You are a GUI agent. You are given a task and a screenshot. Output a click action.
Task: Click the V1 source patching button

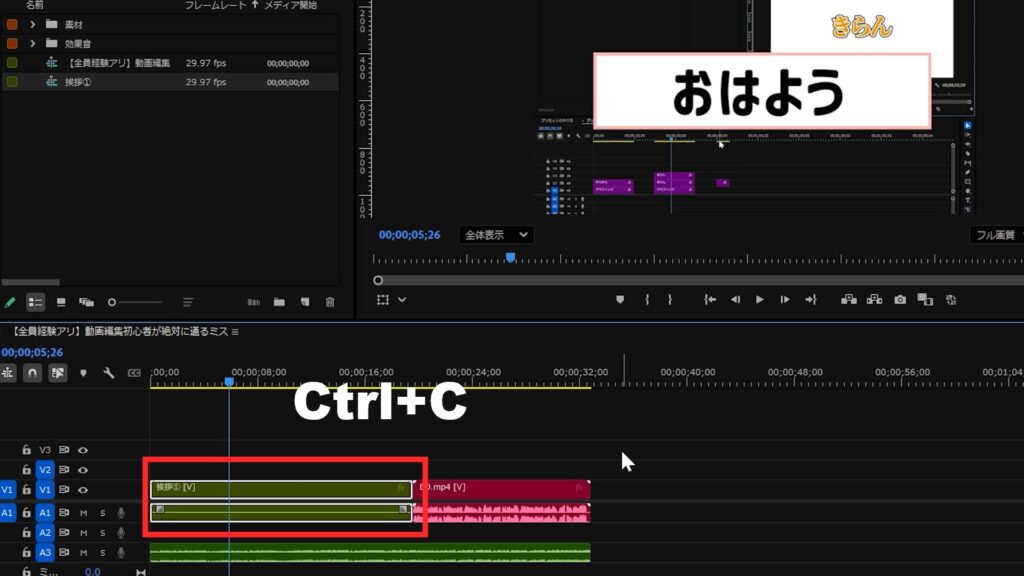coord(7,489)
